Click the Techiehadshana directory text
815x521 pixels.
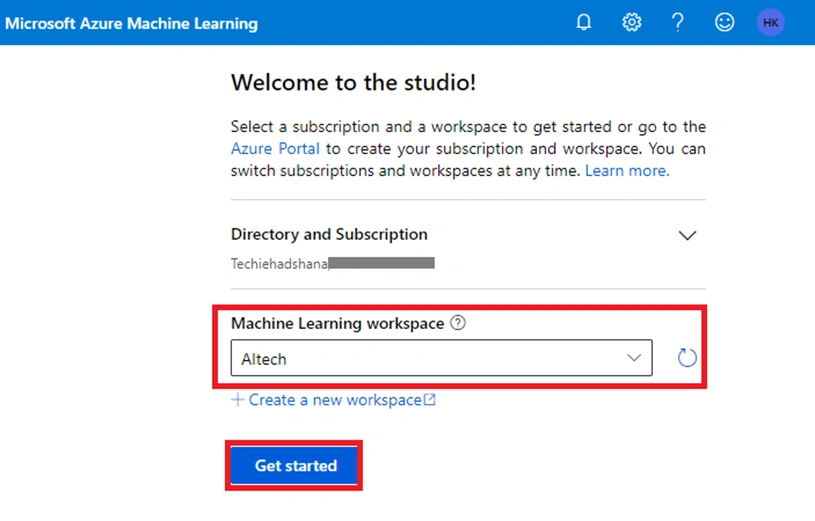[279, 264]
